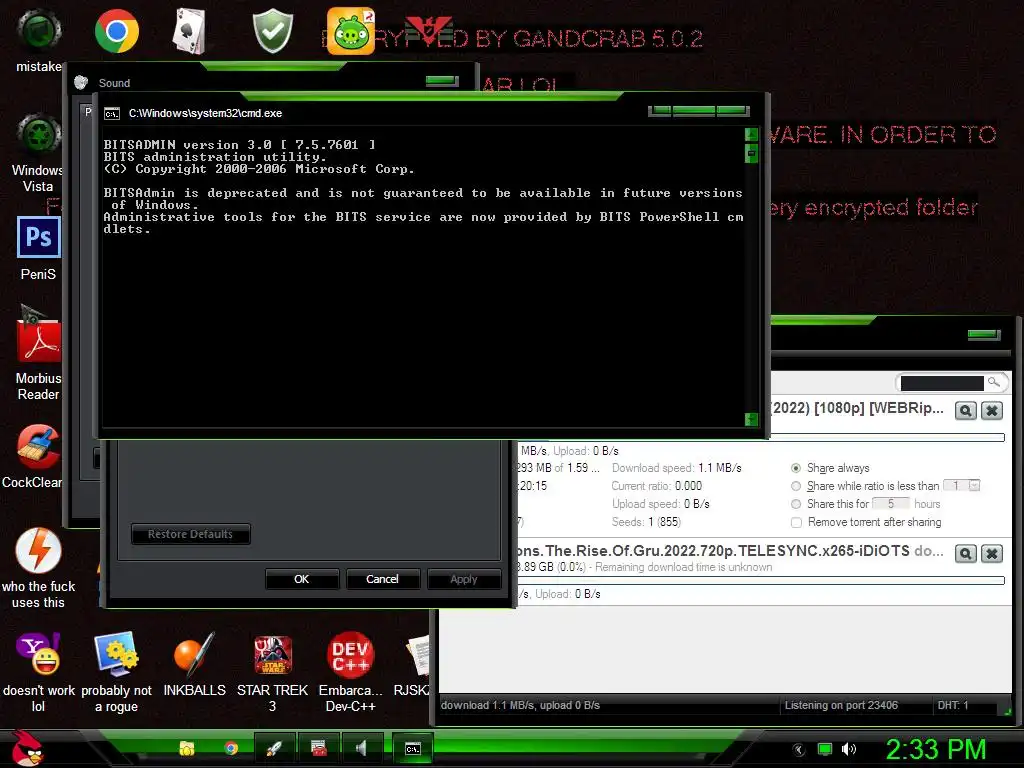Open the folder icon in the taskbar

(x=187, y=748)
